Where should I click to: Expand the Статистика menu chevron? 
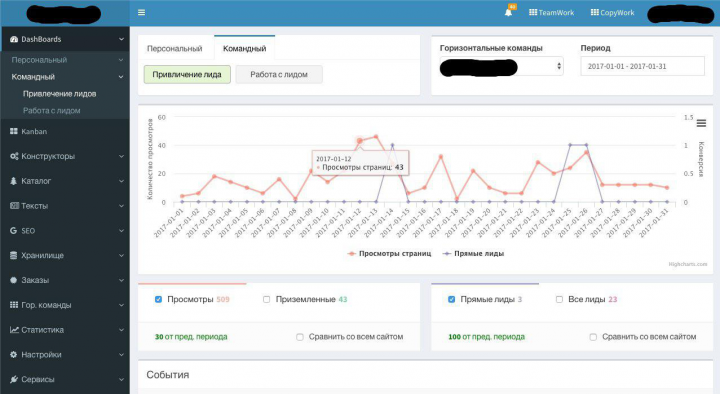121,330
